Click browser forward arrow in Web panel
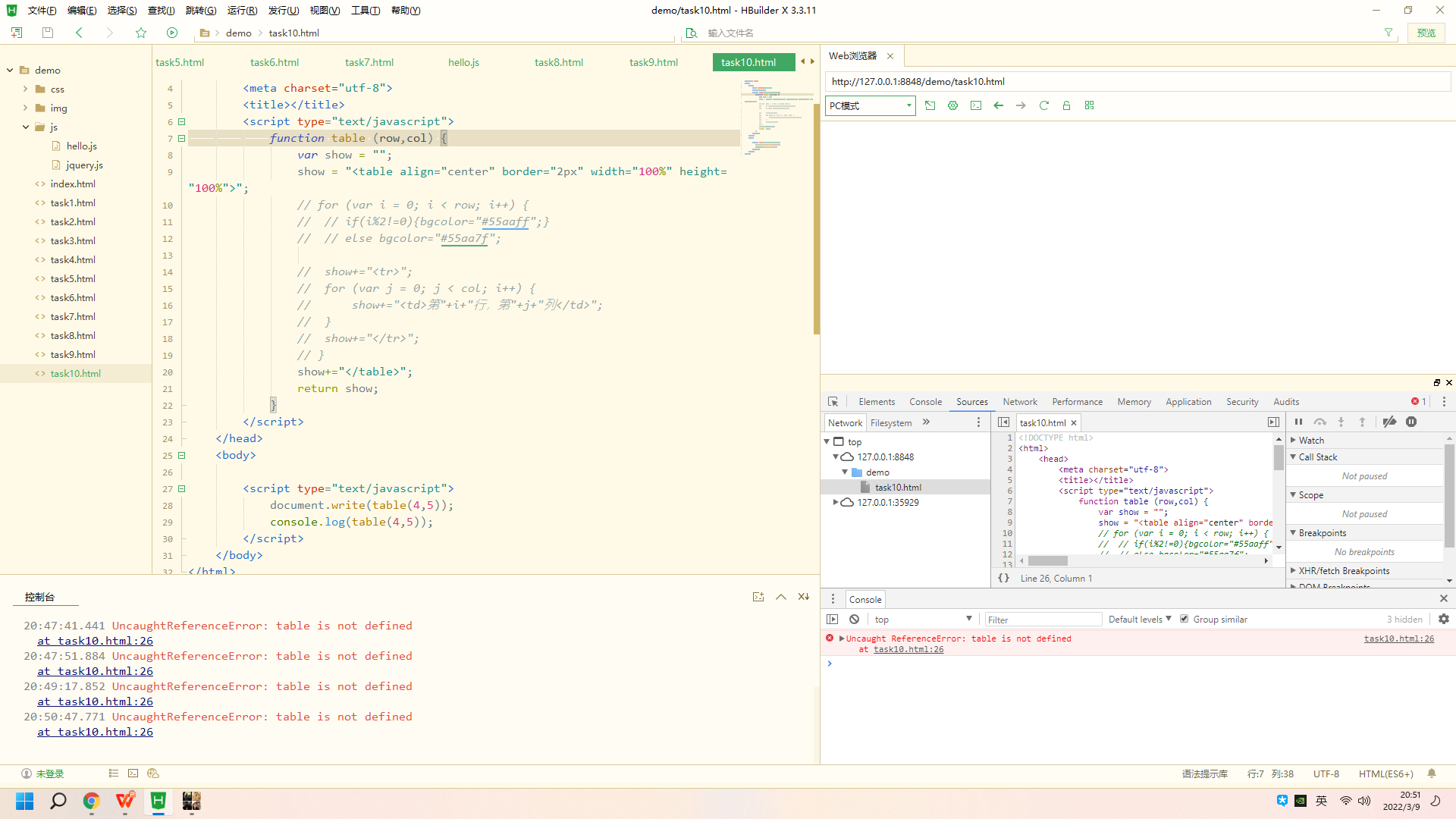Screen dimensions: 1456x819 coord(1021,105)
